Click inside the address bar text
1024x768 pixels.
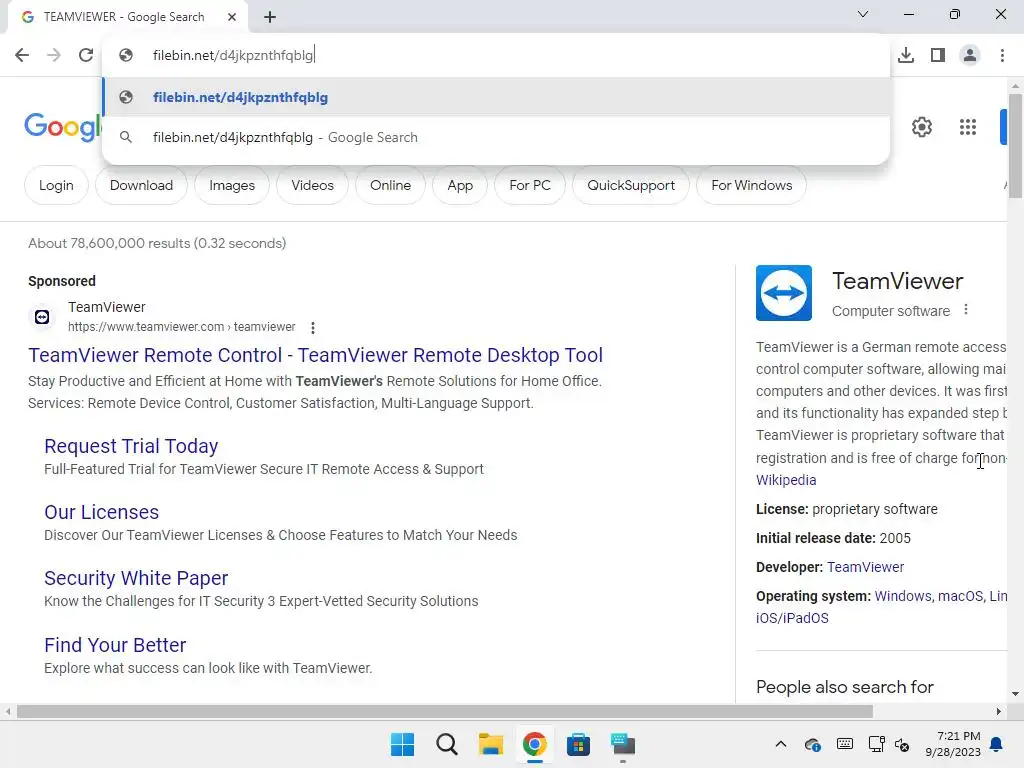[233, 55]
